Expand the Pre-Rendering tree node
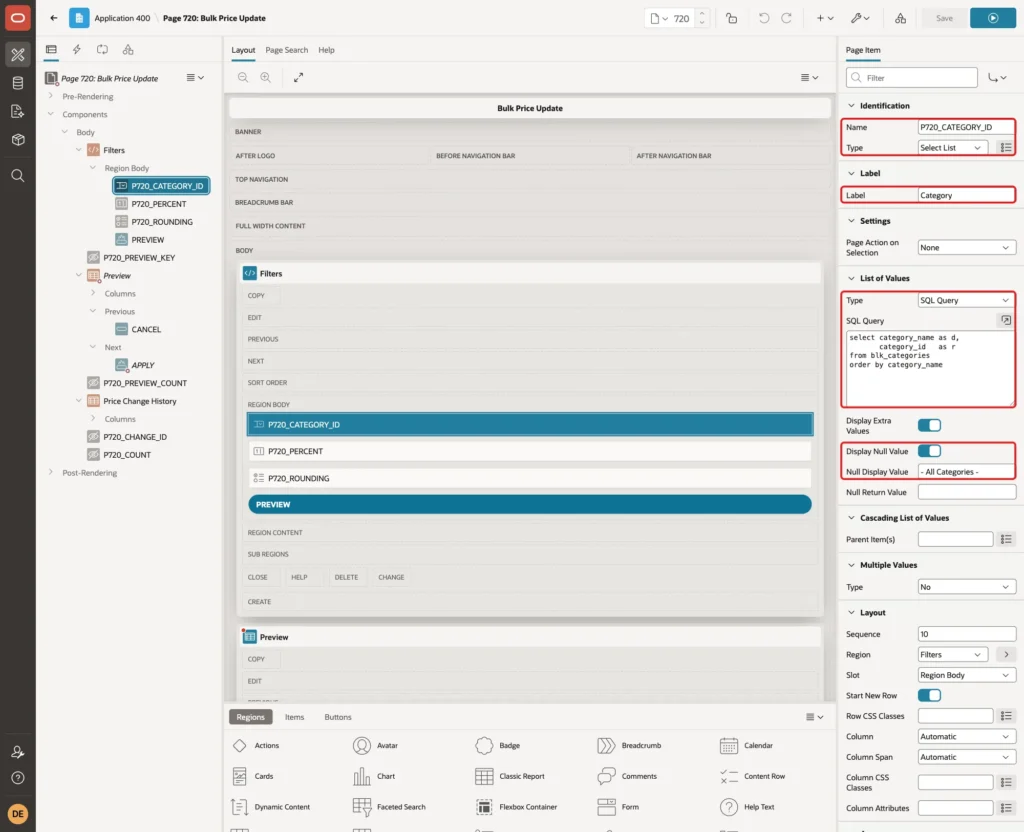The image size is (1024, 832). 51,96
